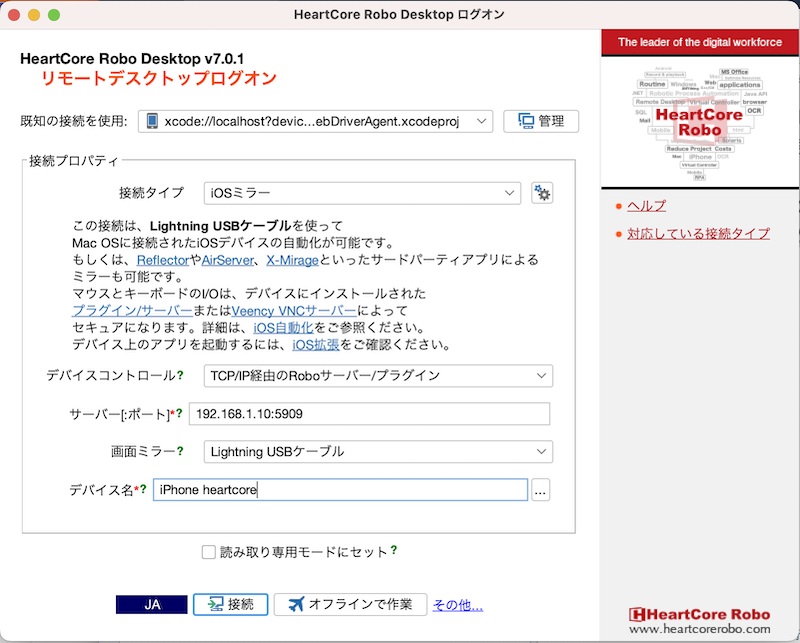This screenshot has height=643, width=800.
Task: Click the 接続 connect button
Action: 231,605
